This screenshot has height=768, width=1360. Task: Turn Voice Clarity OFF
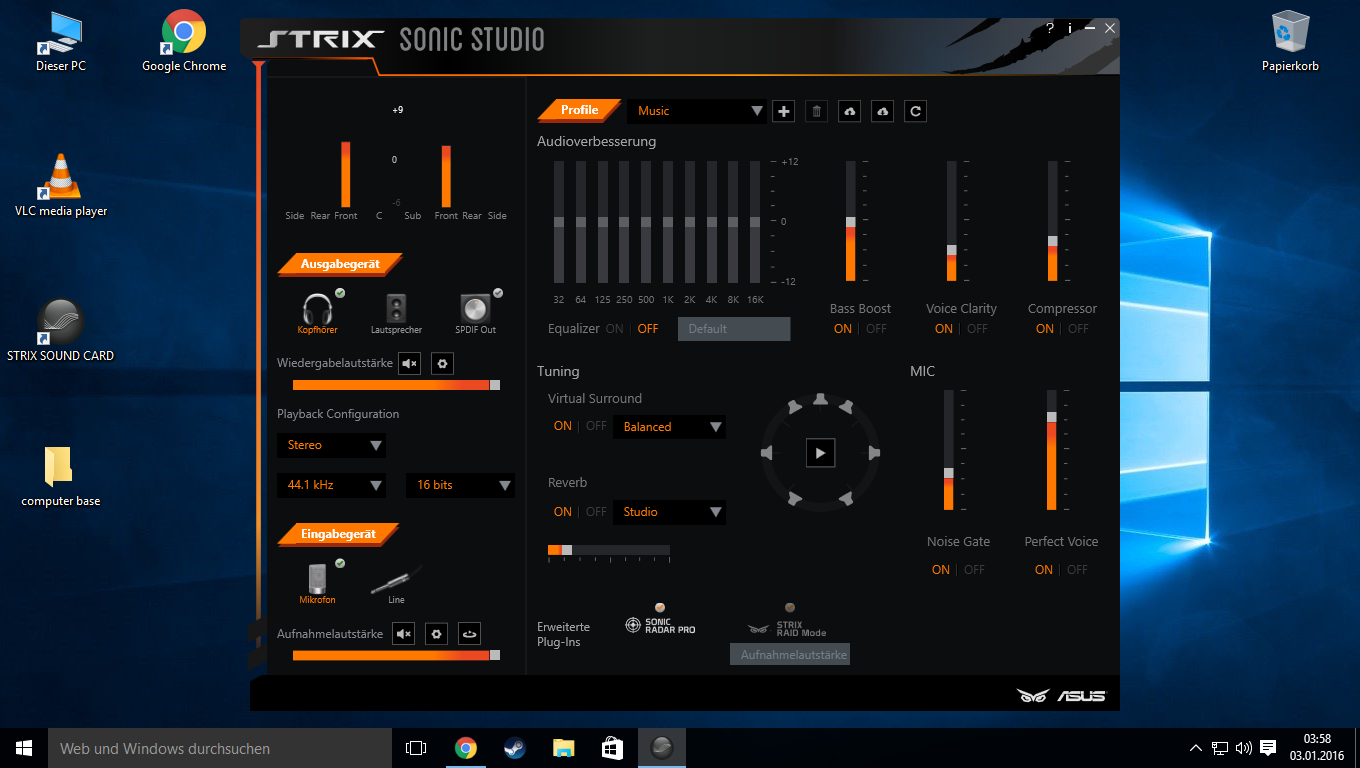click(977, 329)
